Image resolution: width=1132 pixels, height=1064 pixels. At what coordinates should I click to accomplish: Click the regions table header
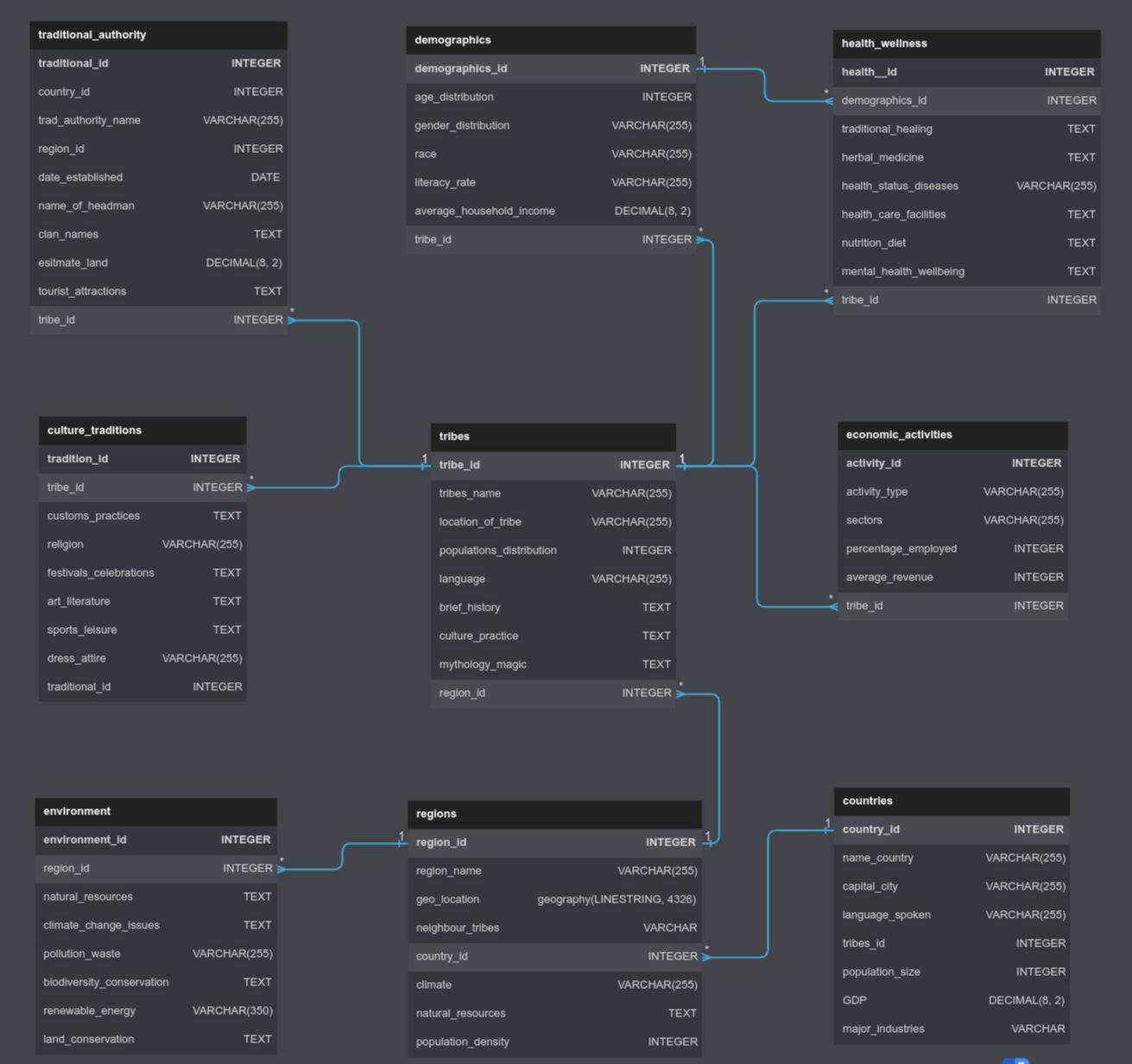coord(553,814)
